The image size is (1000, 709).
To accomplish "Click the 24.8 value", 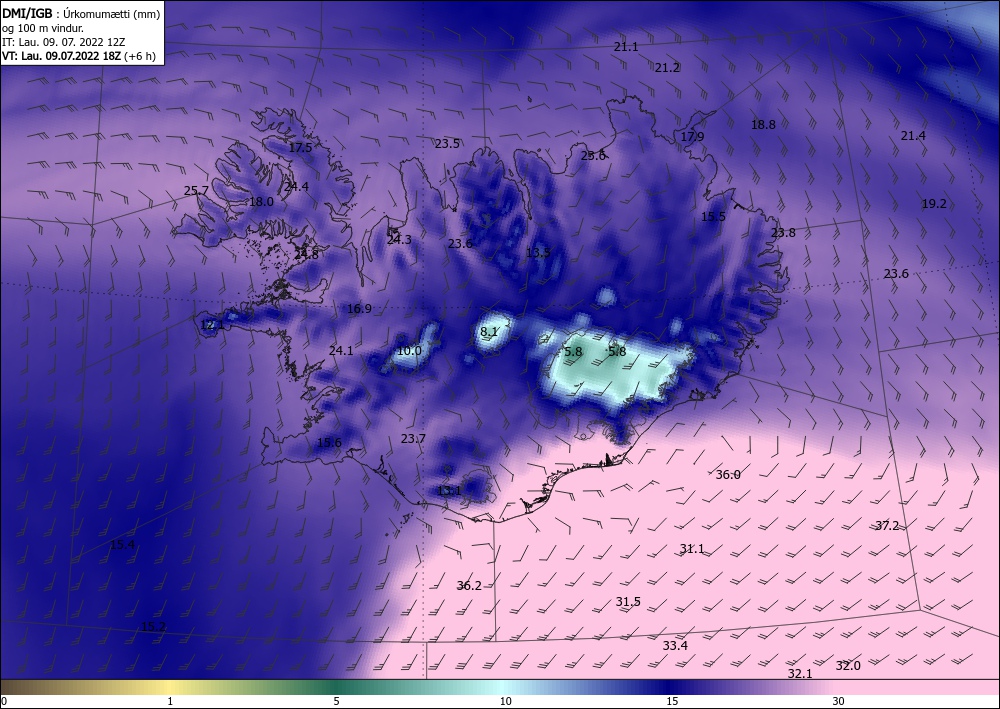I will click(305, 254).
